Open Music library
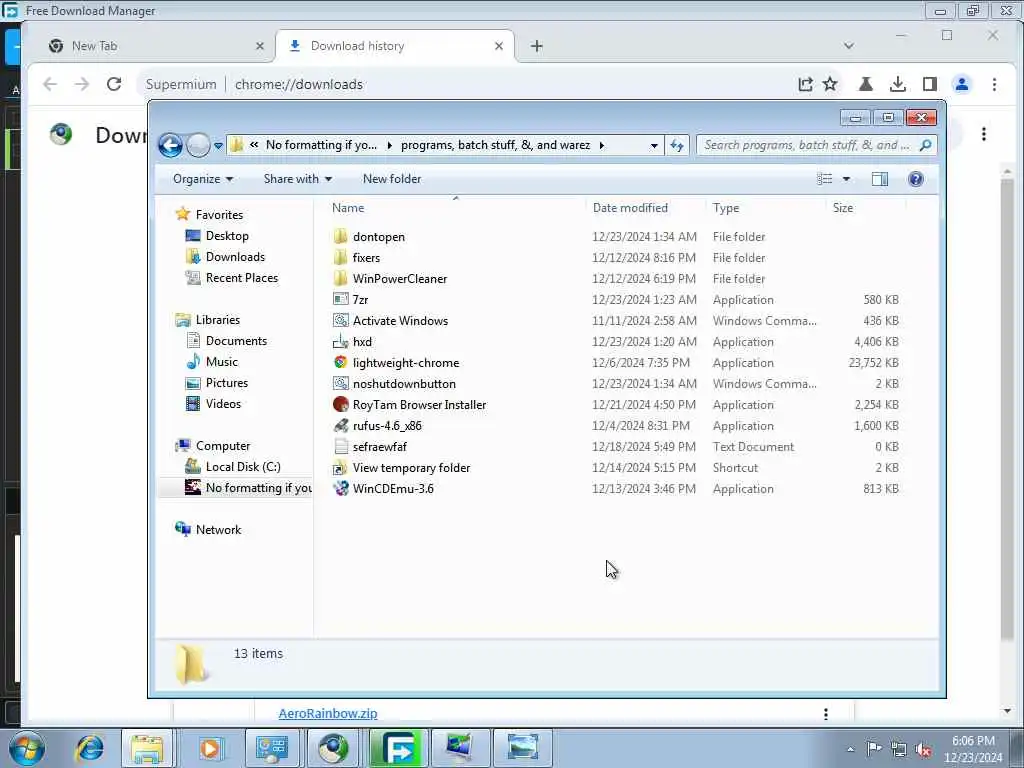Screen dimensions: 1024x768 221,362
